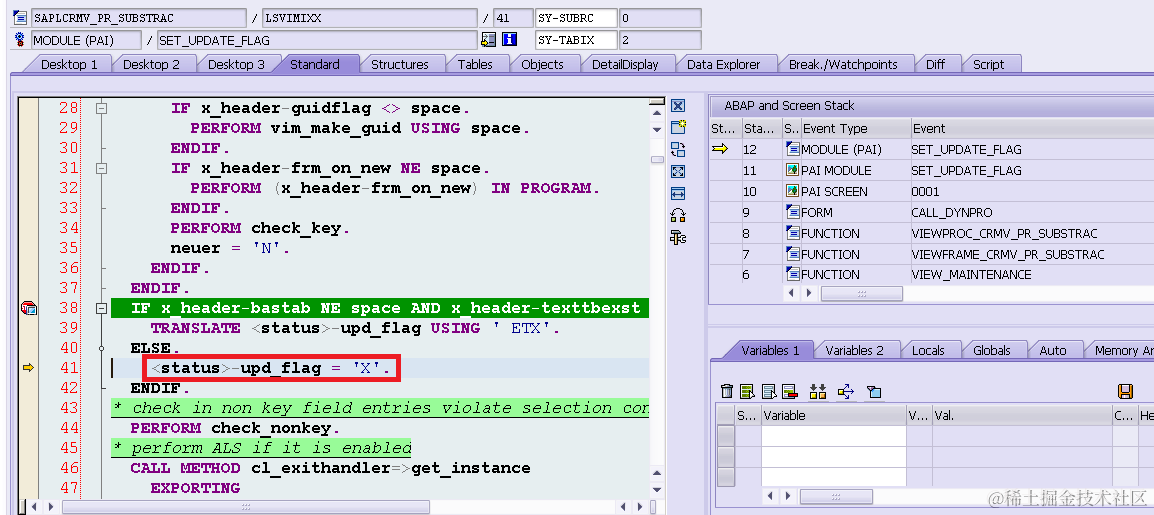Open the DetailDisplay tab
Image resolution: width=1154 pixels, height=515 pixels.
tap(625, 65)
